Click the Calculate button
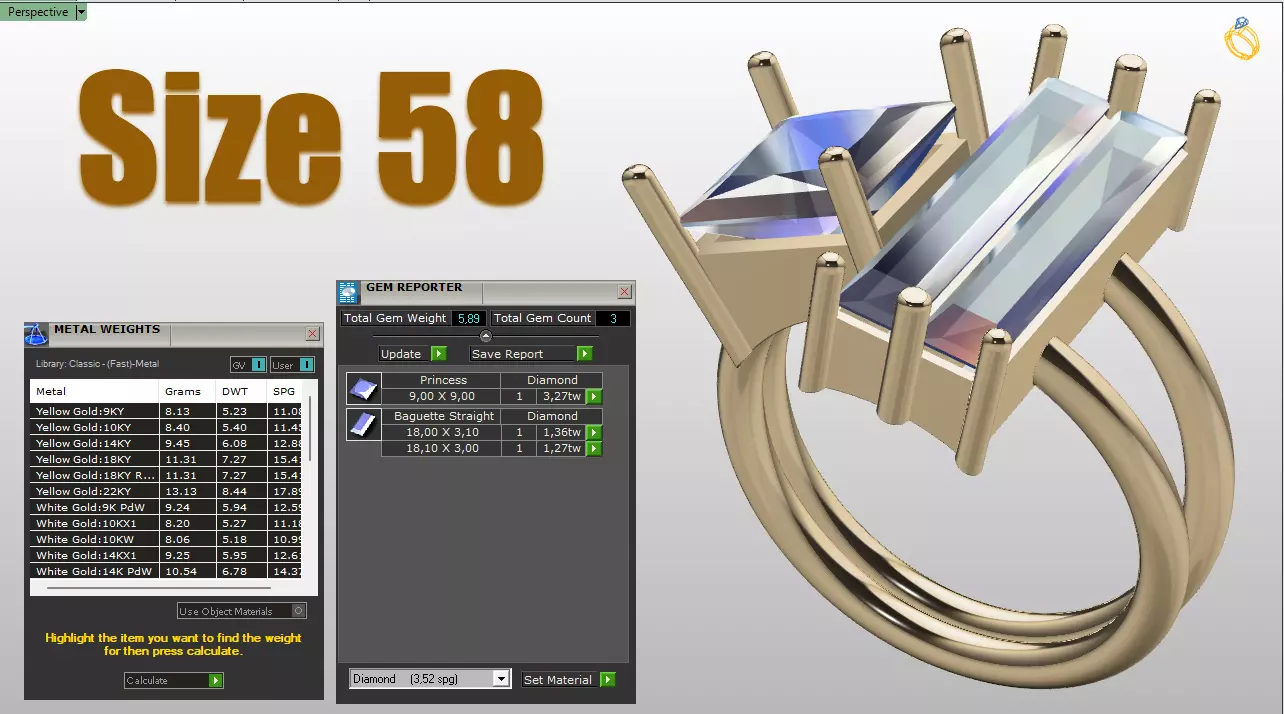Screen dimensions: 1284x714 (x=166, y=680)
